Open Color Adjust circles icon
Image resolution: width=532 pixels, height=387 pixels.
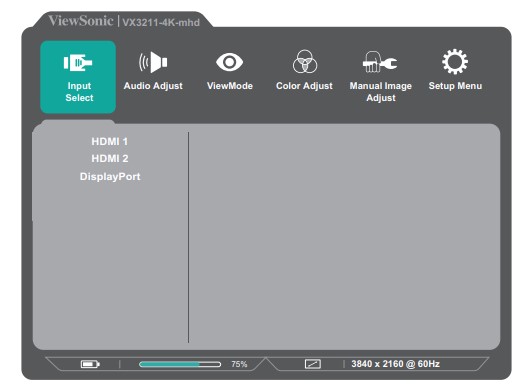coord(305,61)
